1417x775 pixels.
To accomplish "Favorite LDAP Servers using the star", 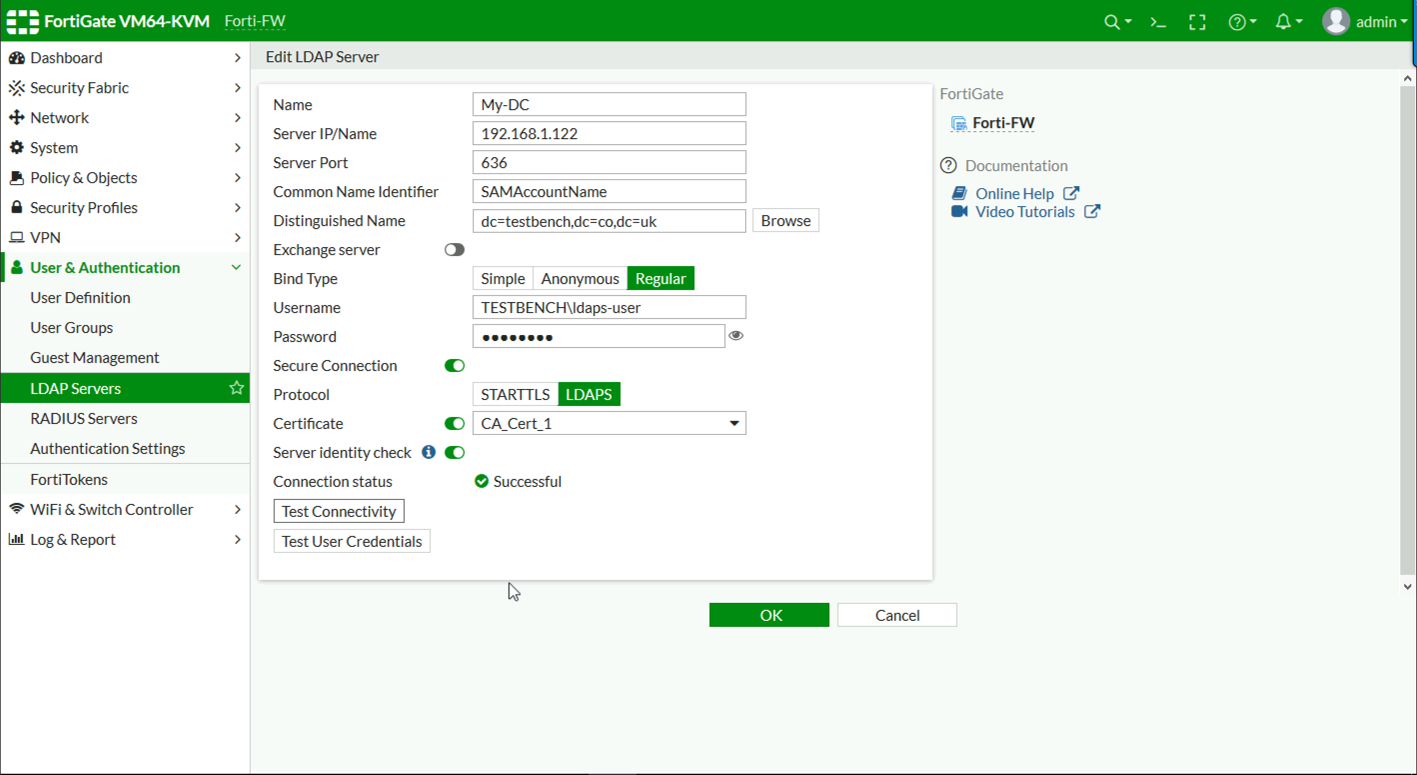I will pyautogui.click(x=236, y=387).
